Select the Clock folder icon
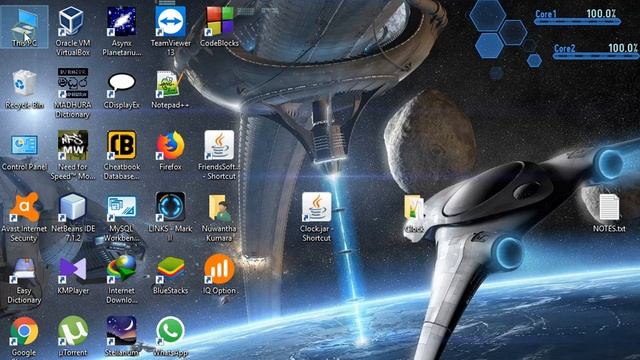The image size is (640, 360). [414, 214]
